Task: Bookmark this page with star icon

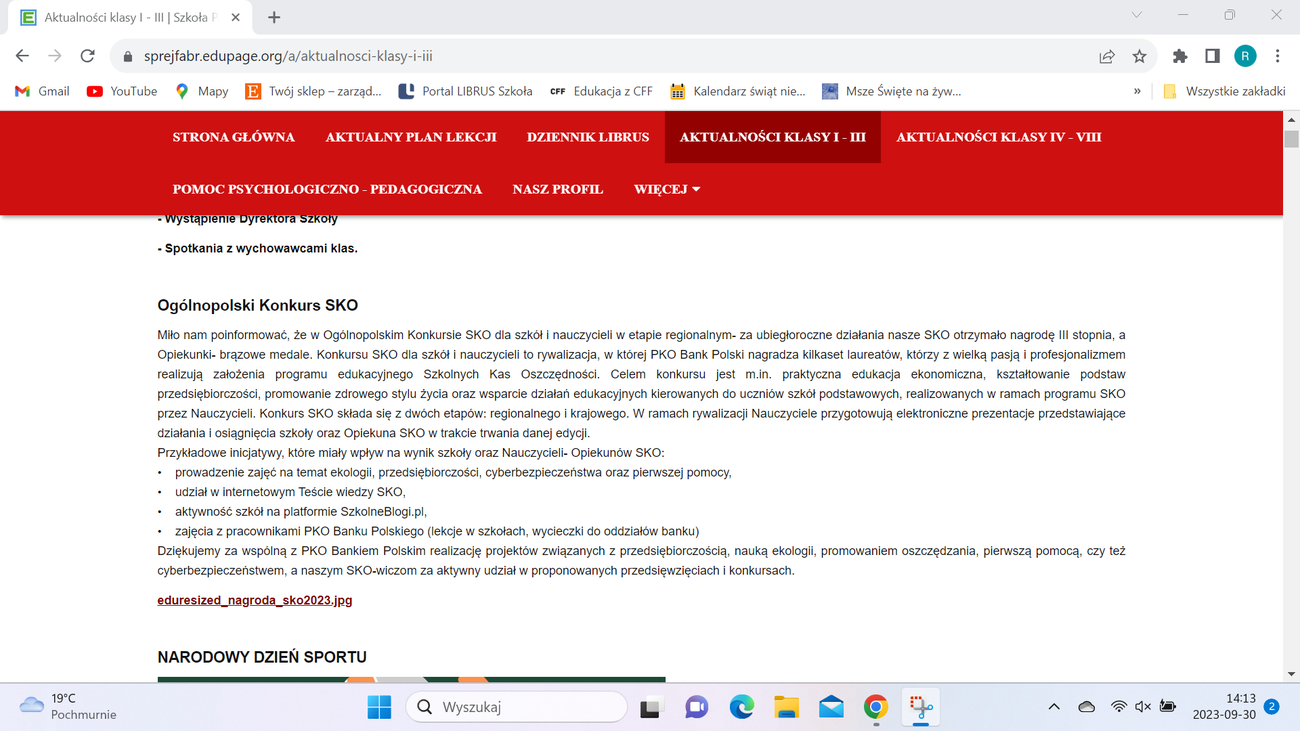Action: (1139, 57)
